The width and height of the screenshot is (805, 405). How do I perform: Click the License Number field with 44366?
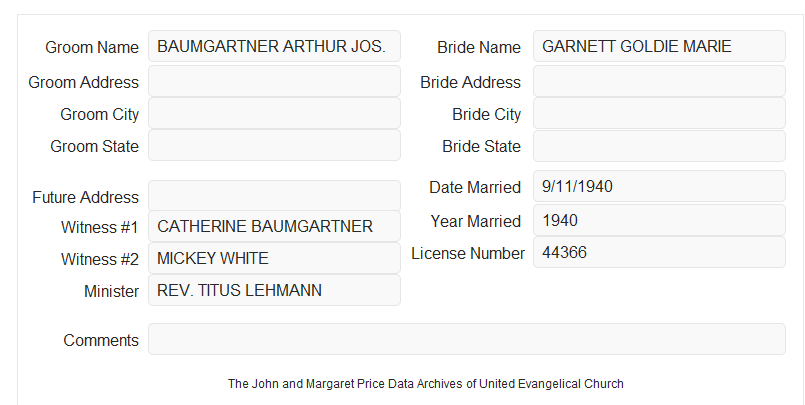pyautogui.click(x=659, y=252)
